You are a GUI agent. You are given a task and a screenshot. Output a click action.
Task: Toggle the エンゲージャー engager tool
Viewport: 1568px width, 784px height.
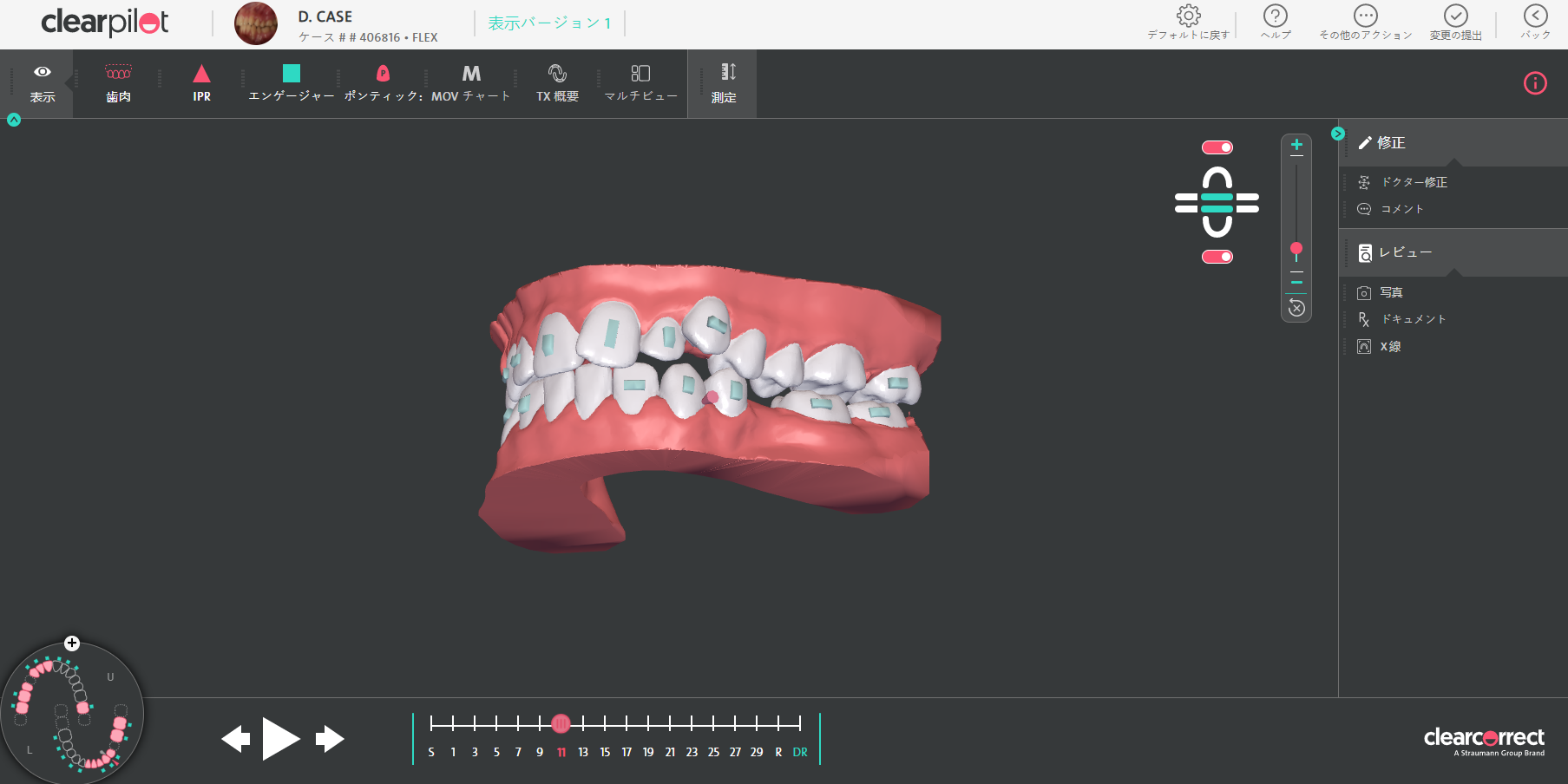point(292,83)
